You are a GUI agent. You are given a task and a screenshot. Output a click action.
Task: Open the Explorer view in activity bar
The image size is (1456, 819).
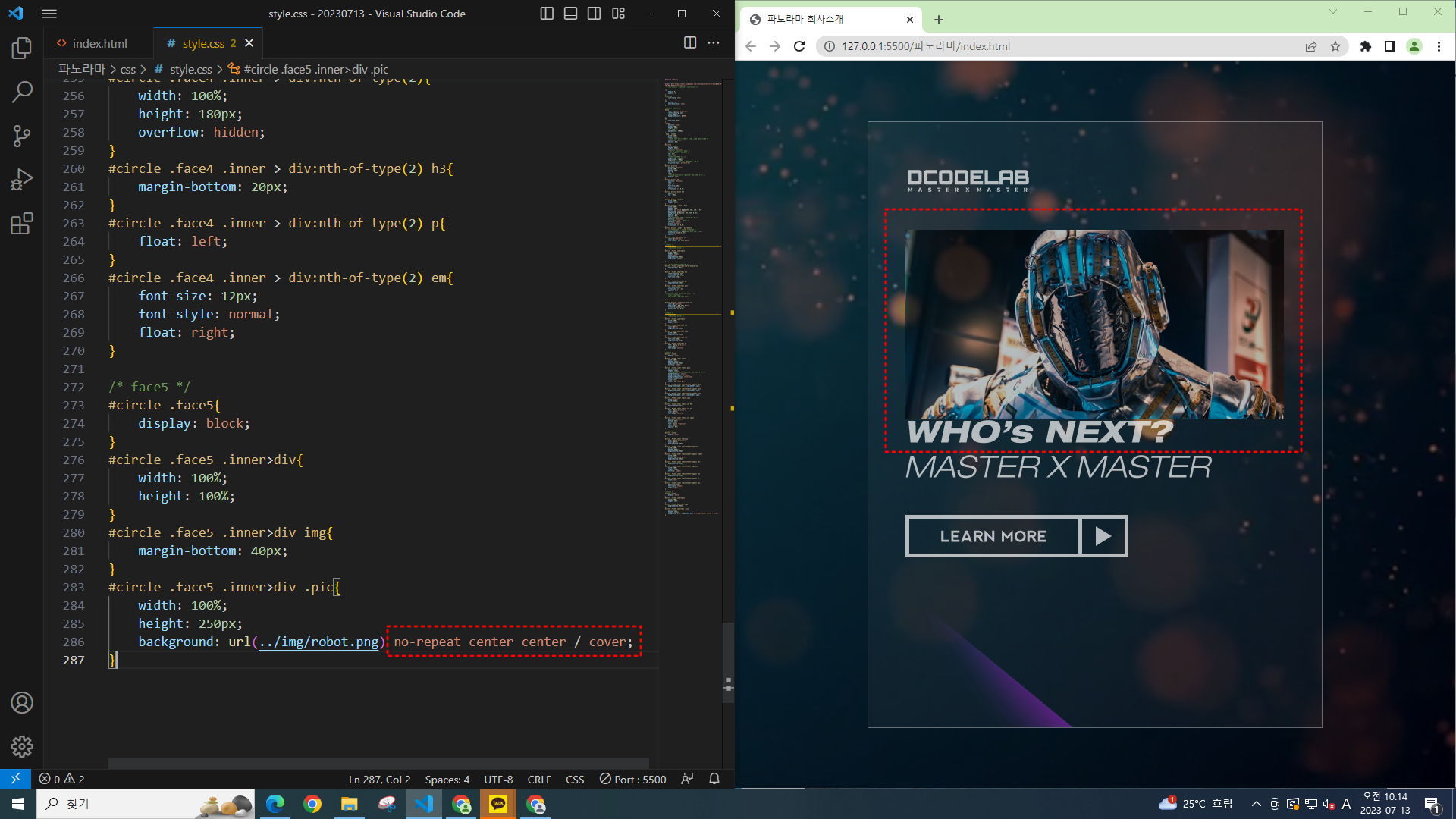coord(22,49)
